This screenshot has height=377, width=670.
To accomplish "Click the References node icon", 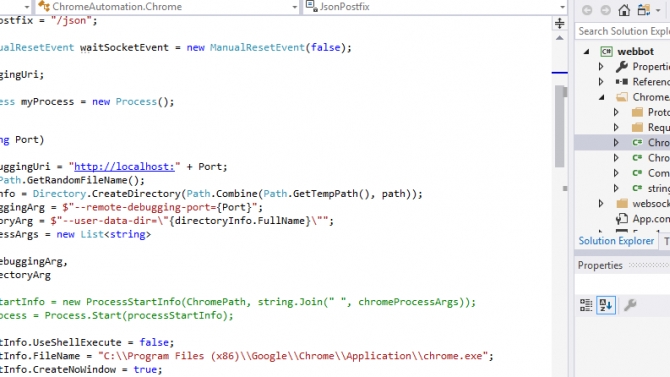I will 622,82.
